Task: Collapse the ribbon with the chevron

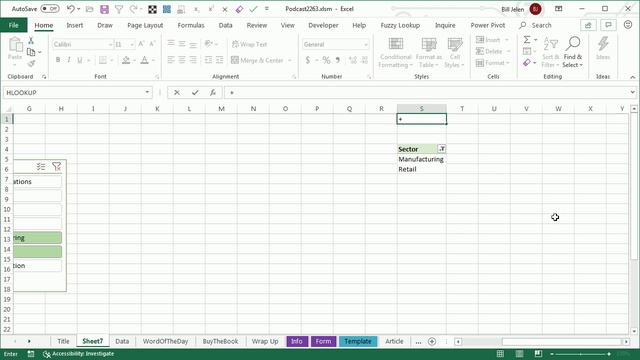Action: (632, 77)
